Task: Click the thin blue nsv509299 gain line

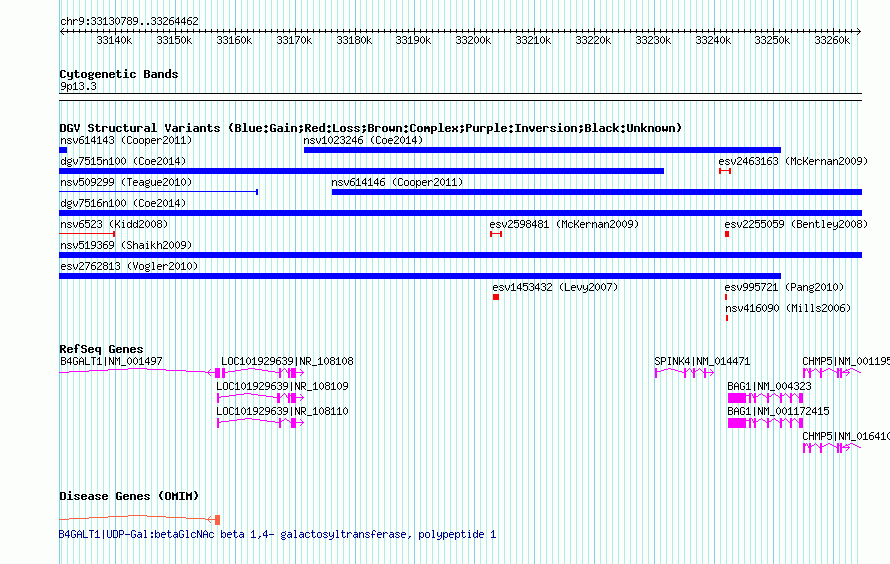Action: (x=159, y=192)
